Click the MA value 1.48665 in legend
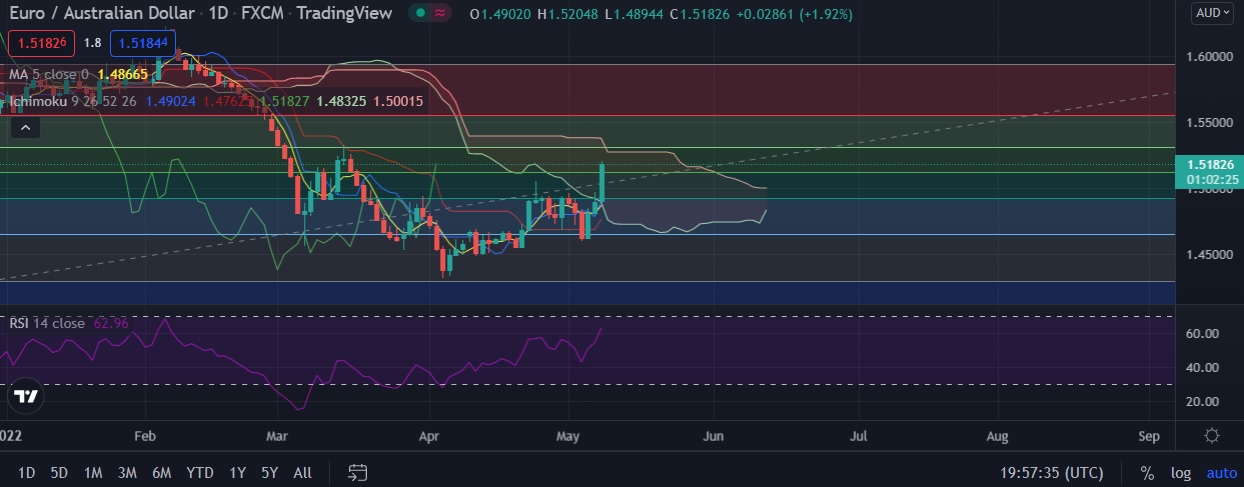 point(123,74)
